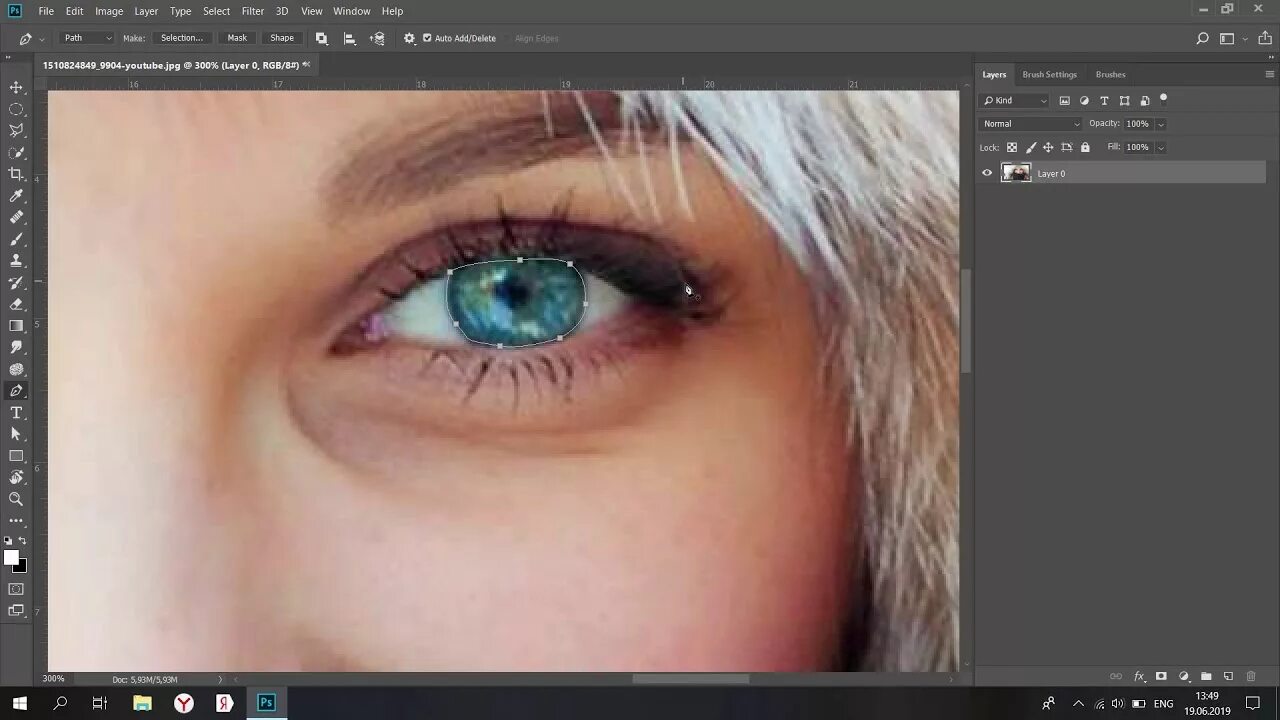Open the Filter menu
Viewport: 1280px width, 720px height.
coord(252,11)
